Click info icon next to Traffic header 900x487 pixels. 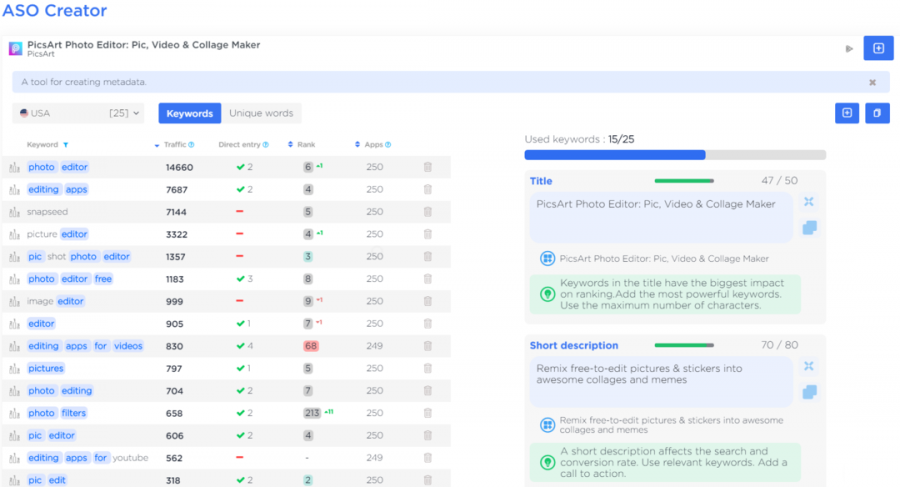pyautogui.click(x=191, y=145)
